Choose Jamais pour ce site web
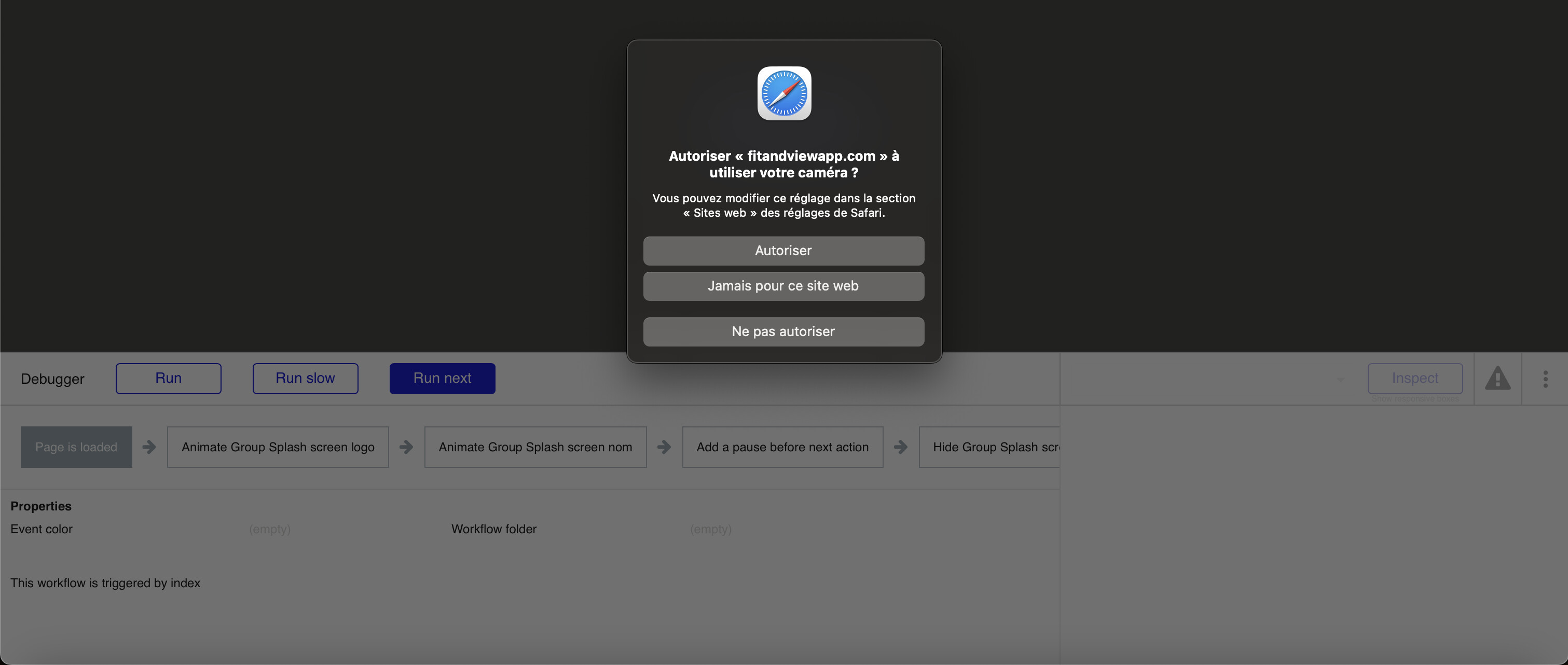 point(783,286)
